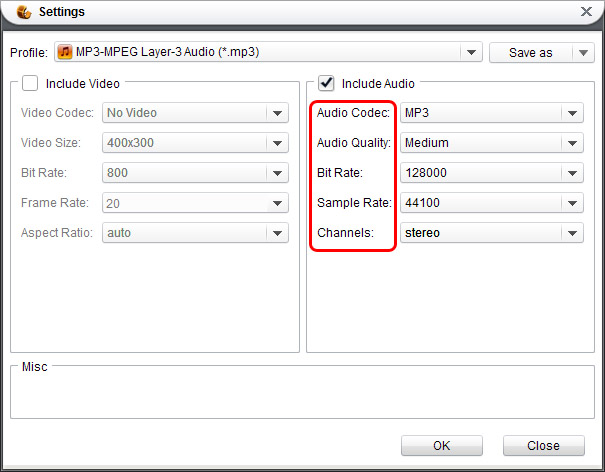Screen dimensions: 605x472
Task: Click the Video Codec label
Action: pos(57,113)
